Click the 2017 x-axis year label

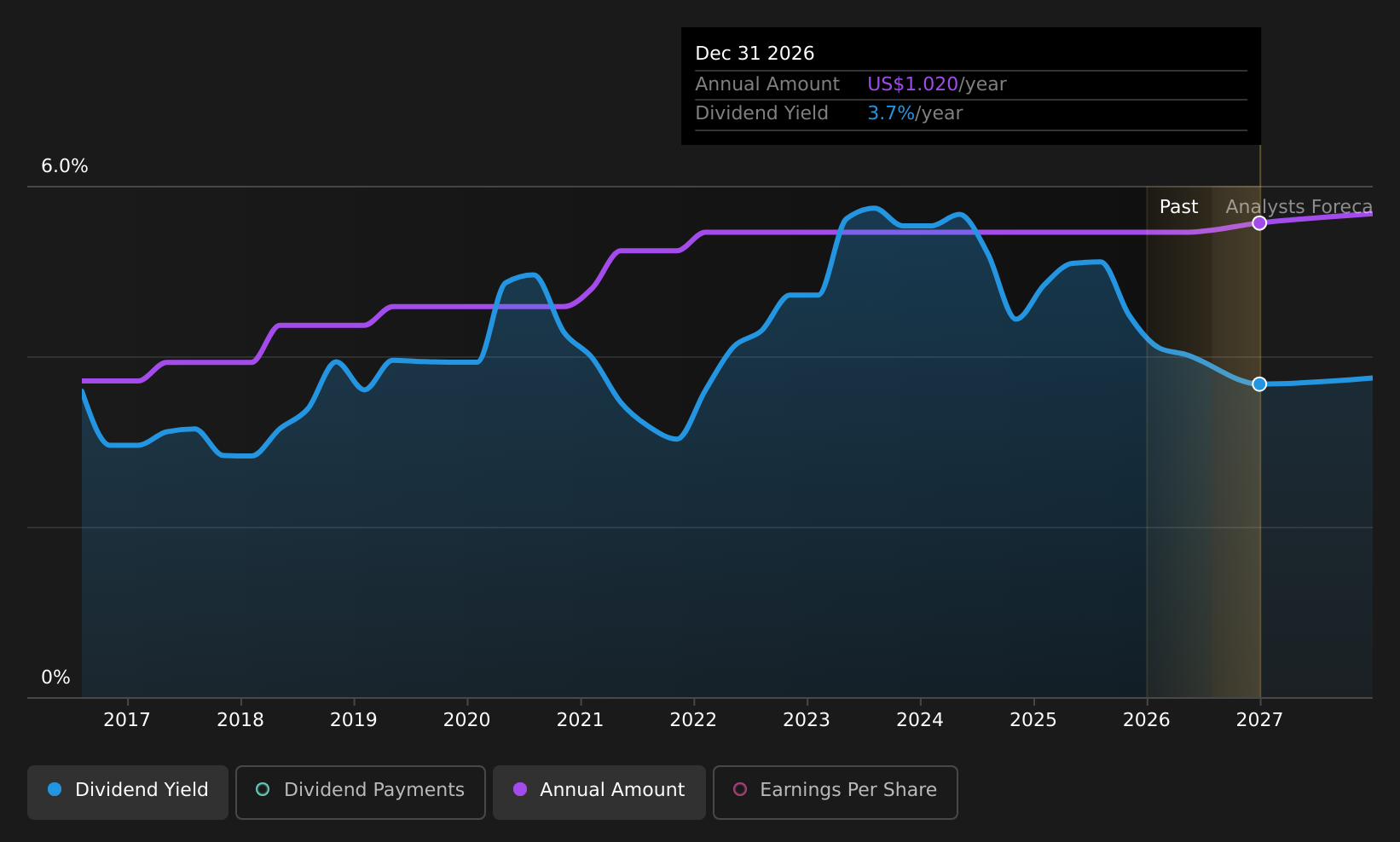coord(127,720)
